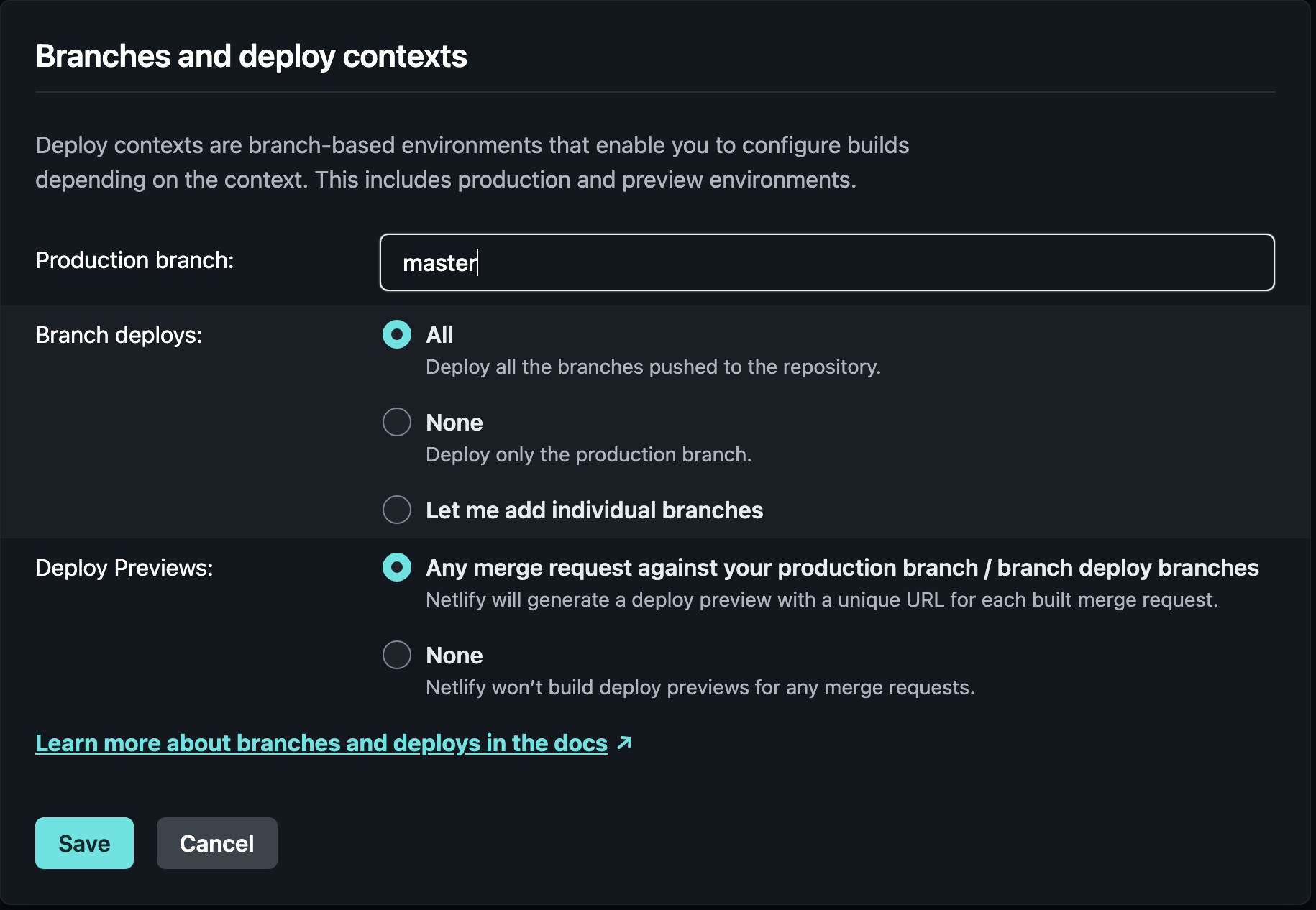Click the 'Branch deploys:' section label

click(119, 335)
